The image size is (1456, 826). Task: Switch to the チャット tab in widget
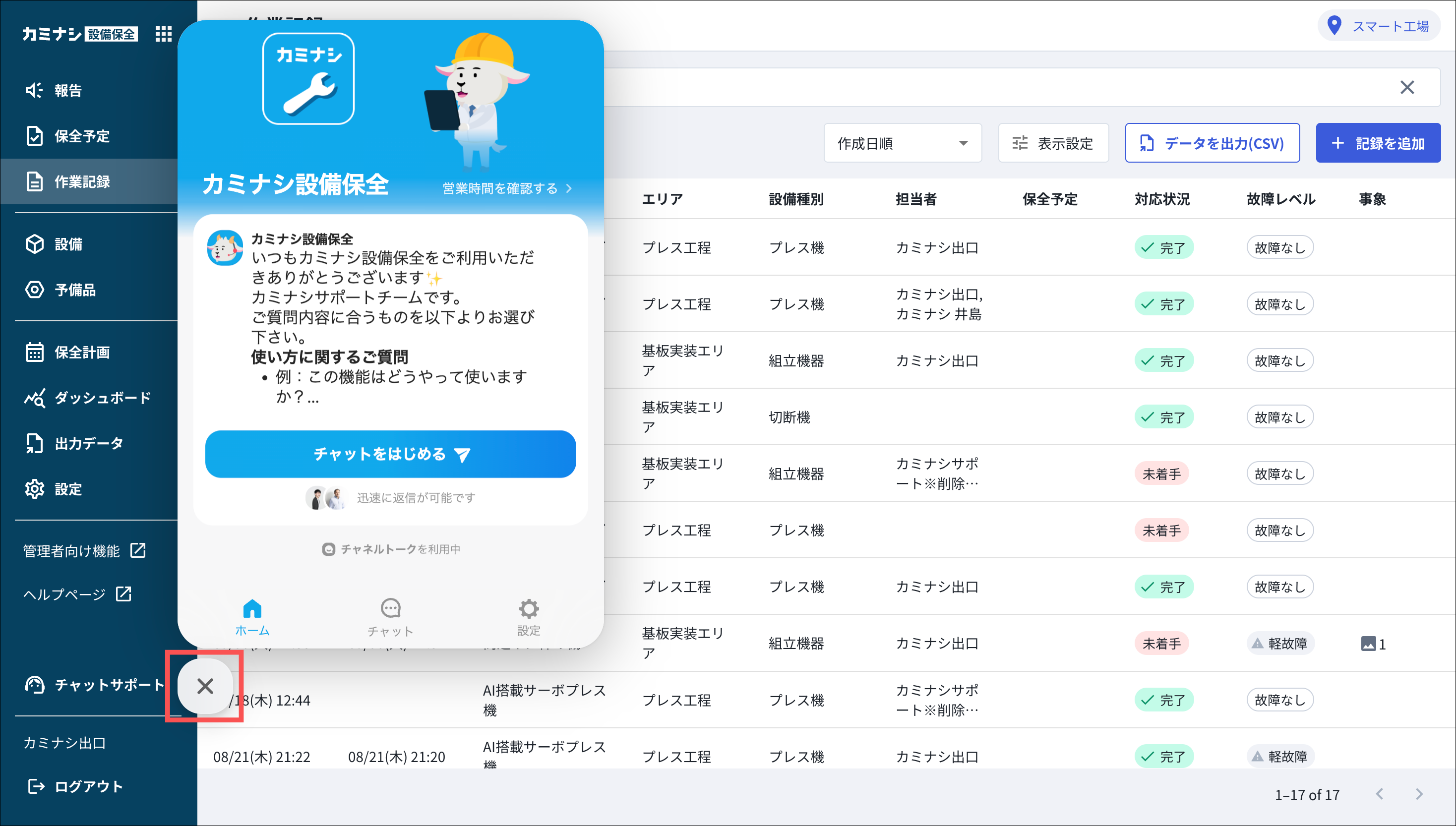(390, 618)
